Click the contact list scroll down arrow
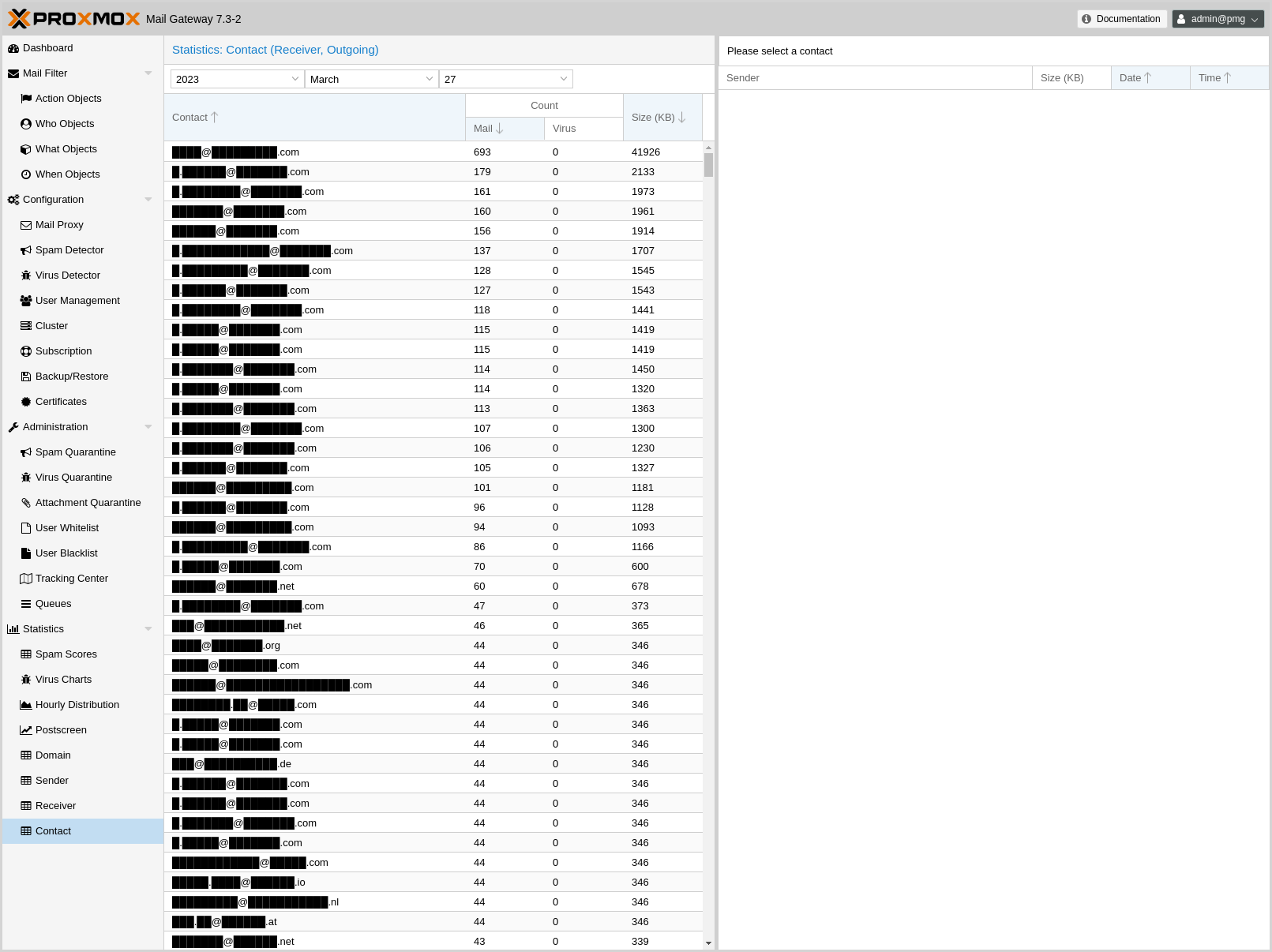Image resolution: width=1272 pixels, height=952 pixels. 708,943
